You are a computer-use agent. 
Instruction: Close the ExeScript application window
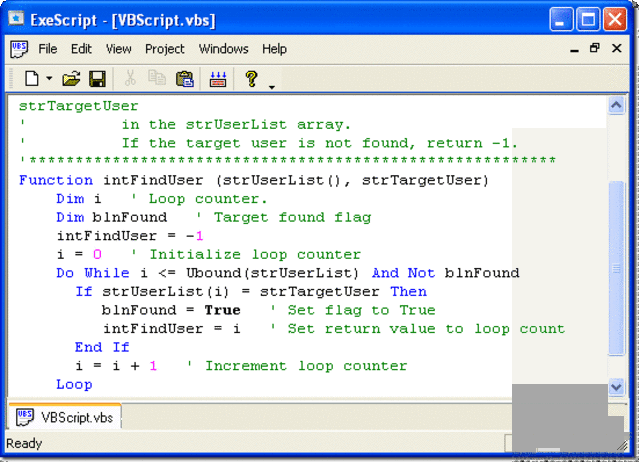pyautogui.click(x=615, y=19)
